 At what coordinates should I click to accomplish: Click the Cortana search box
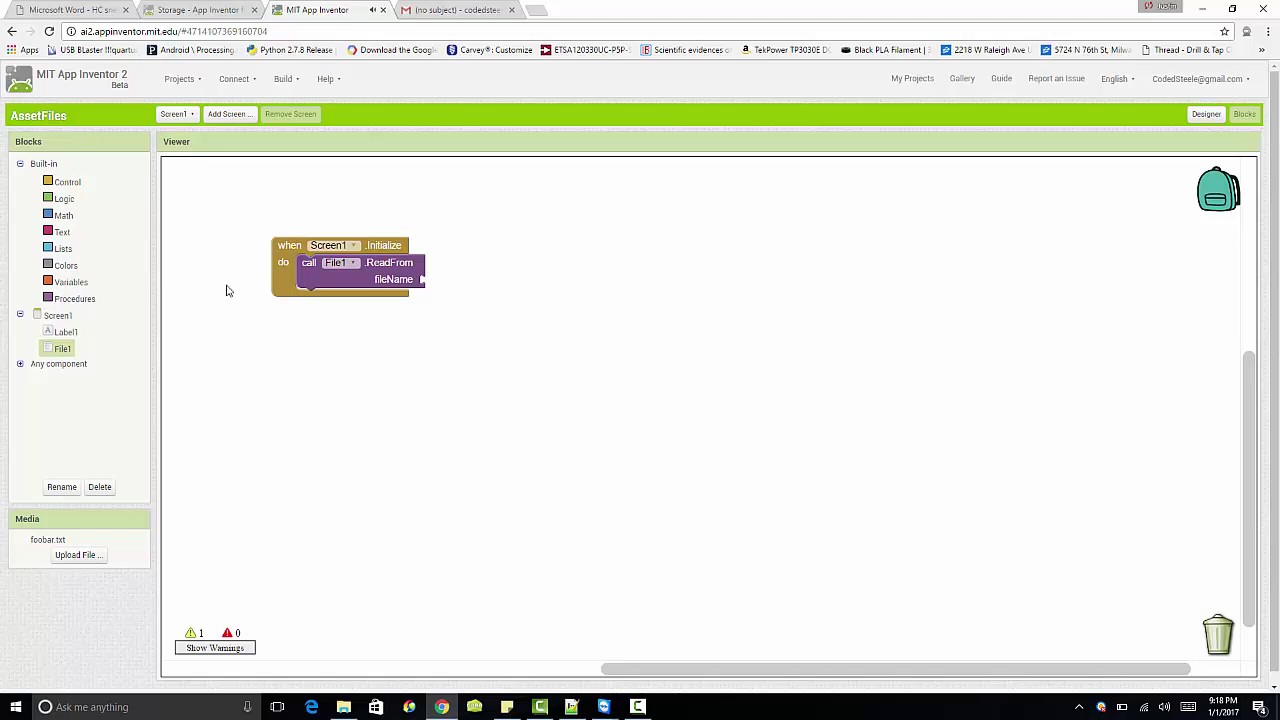(145, 707)
